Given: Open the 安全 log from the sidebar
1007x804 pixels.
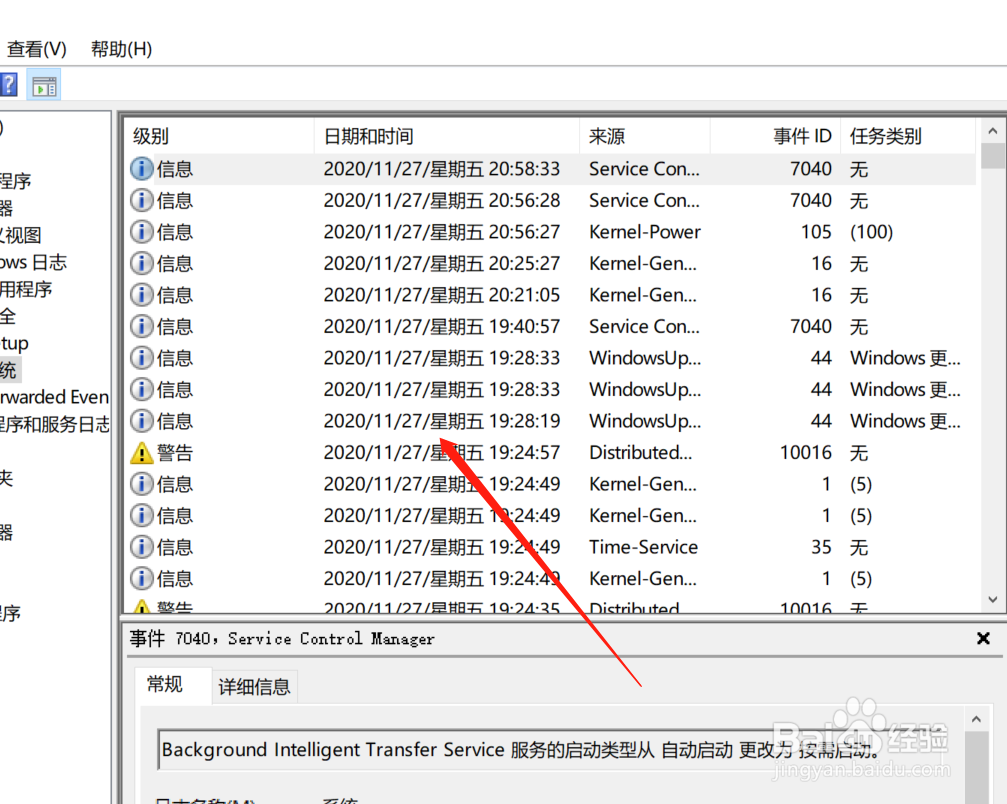Looking at the screenshot, I should pos(8,315).
